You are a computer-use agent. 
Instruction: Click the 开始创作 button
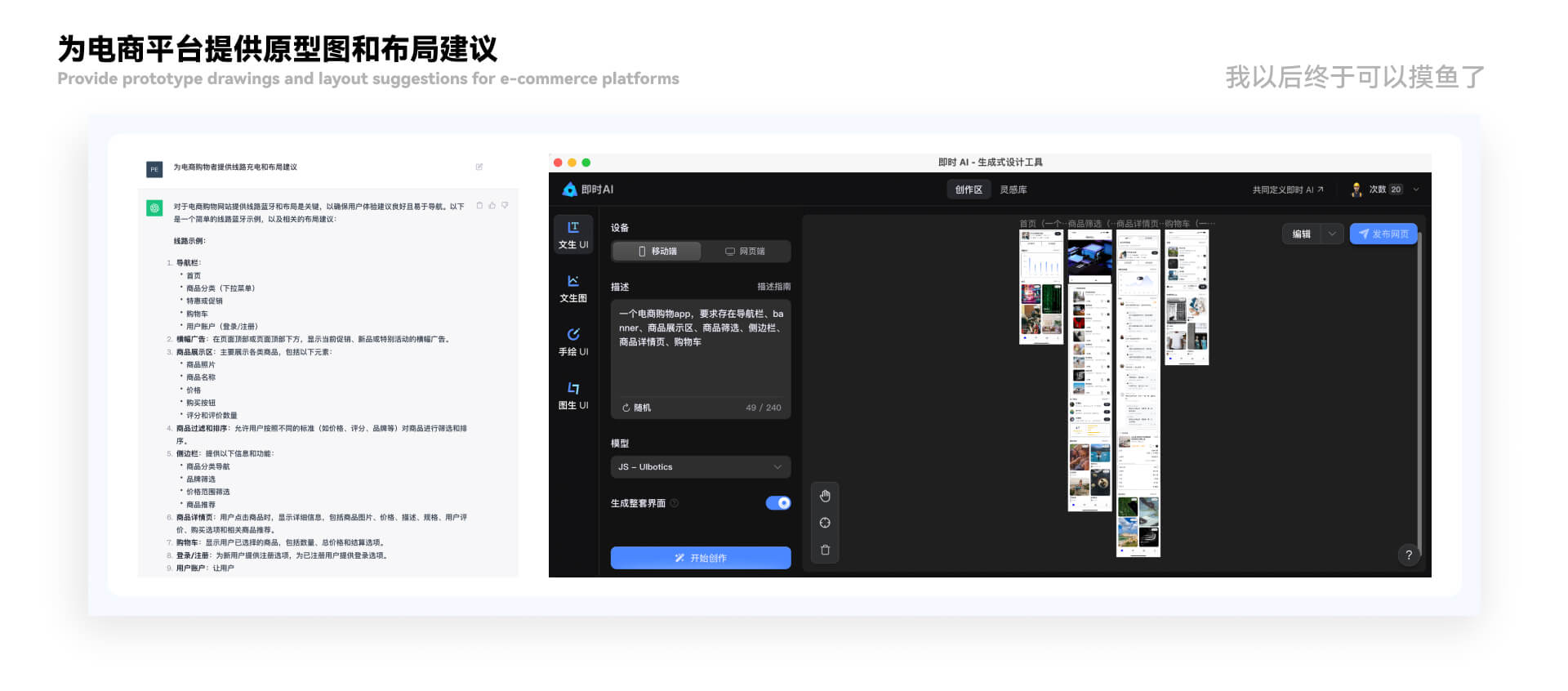tap(701, 558)
